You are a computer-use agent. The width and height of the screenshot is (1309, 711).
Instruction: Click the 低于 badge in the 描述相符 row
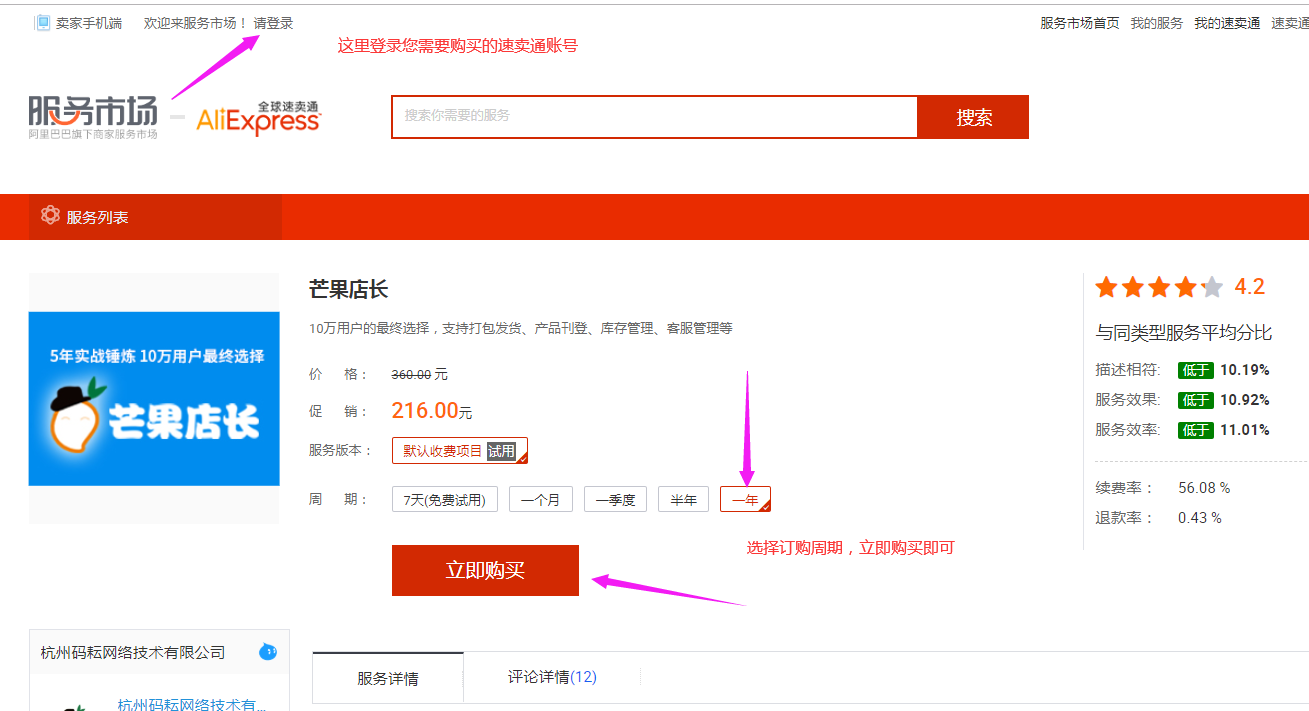click(1196, 370)
